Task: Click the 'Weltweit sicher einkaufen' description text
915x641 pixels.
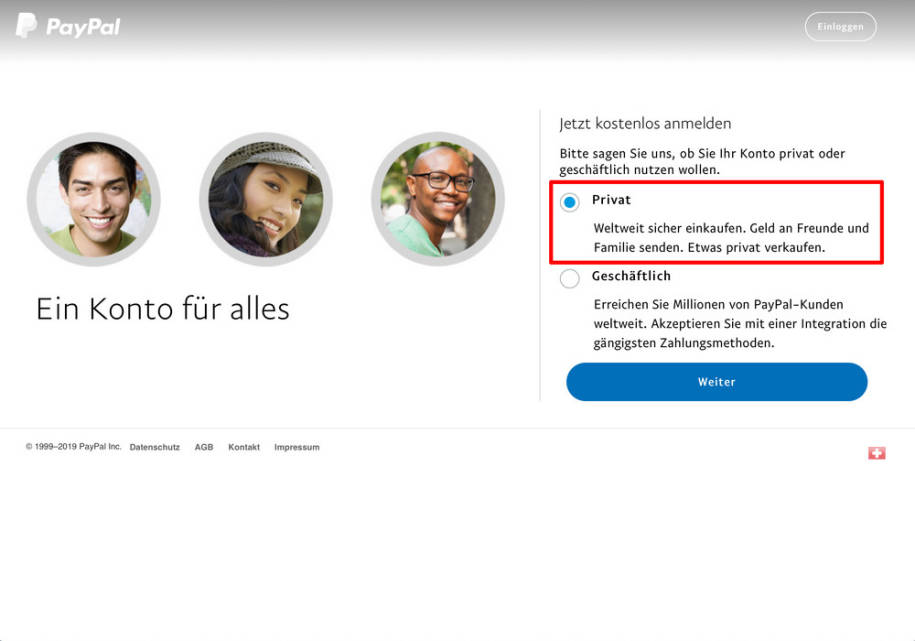Action: point(731,238)
